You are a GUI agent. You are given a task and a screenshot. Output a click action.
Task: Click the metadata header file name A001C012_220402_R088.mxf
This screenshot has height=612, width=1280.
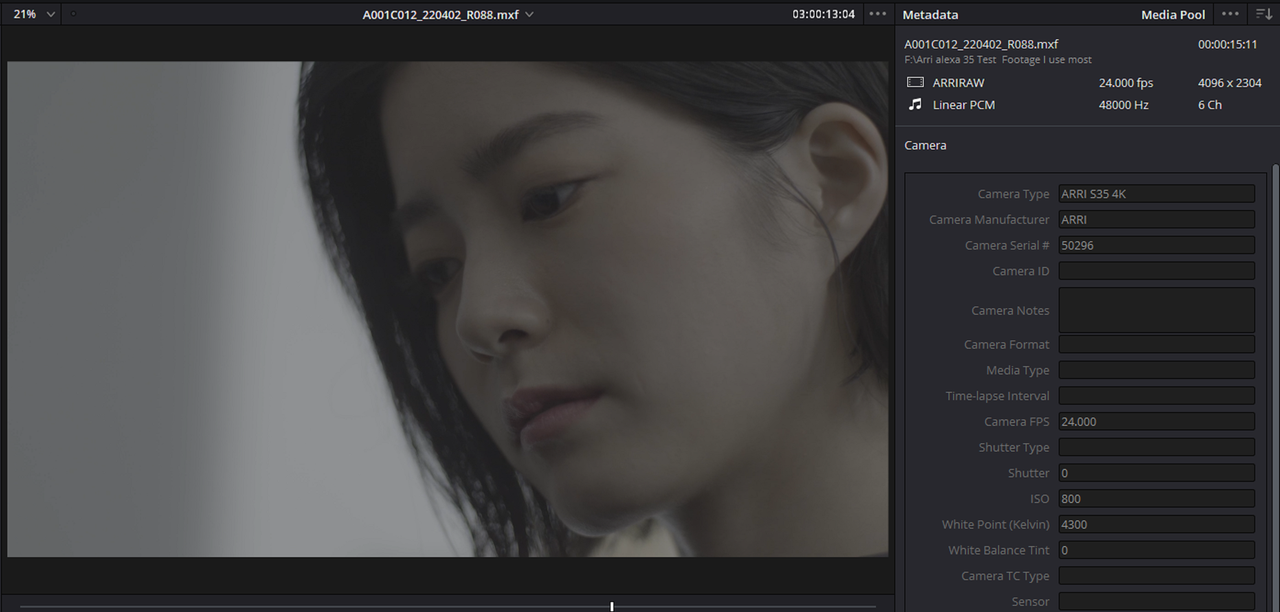[981, 45]
